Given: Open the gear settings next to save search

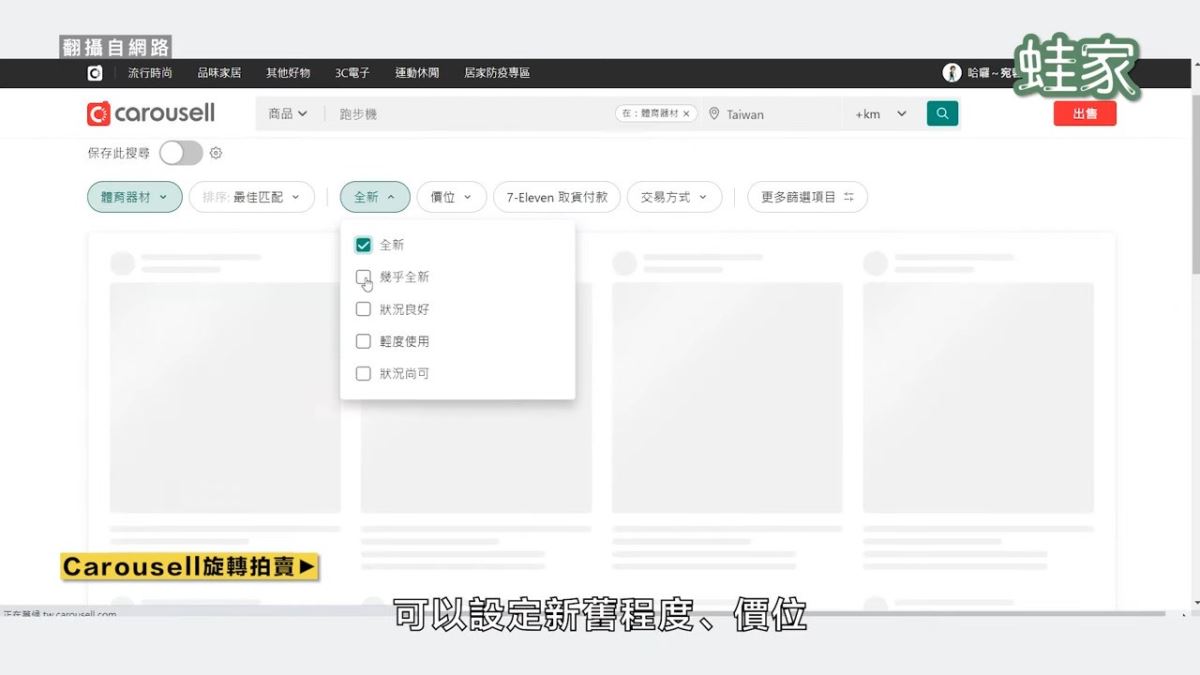Looking at the screenshot, I should [x=216, y=153].
